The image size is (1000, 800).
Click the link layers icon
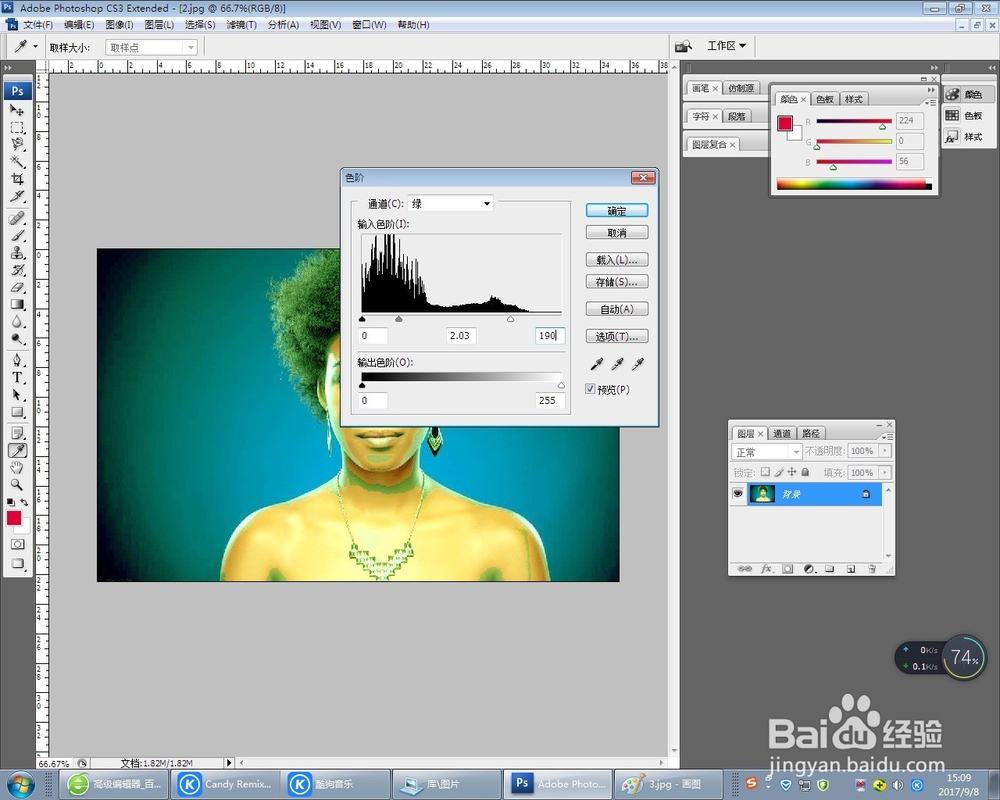744,568
